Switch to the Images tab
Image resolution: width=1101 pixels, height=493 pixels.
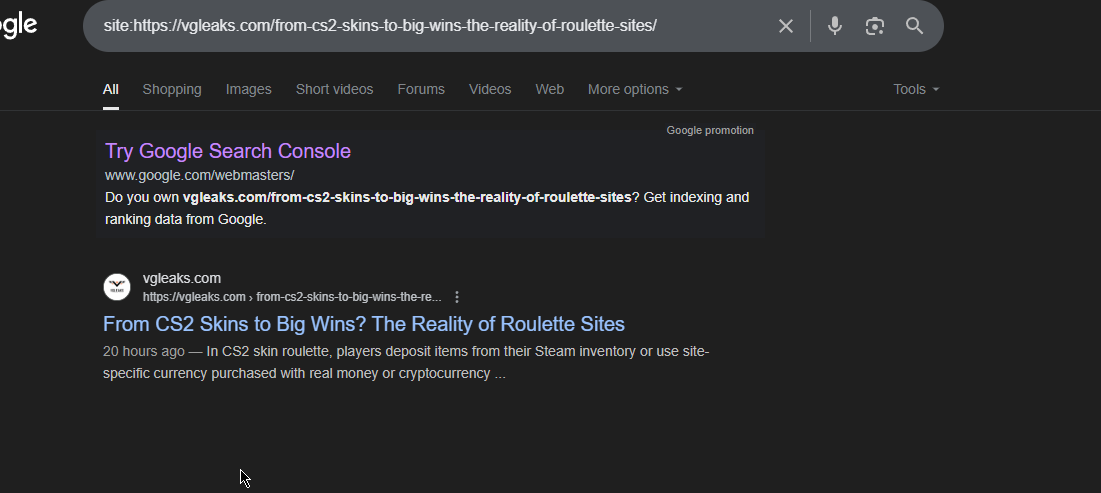point(249,89)
